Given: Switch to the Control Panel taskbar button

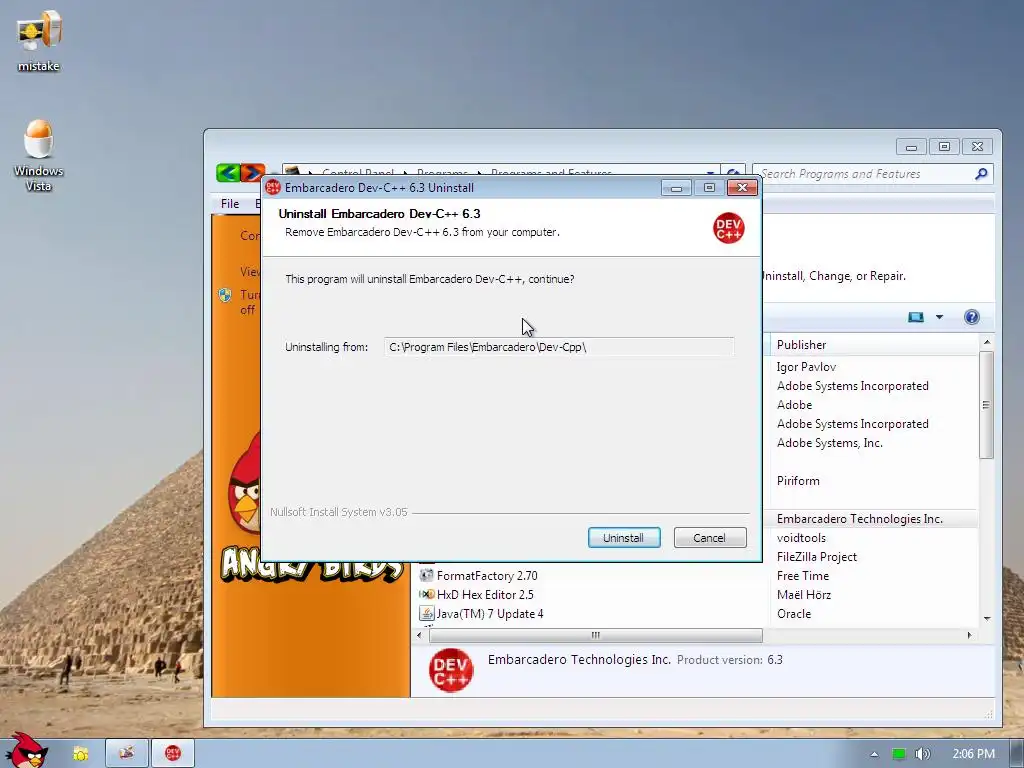Looking at the screenshot, I should [x=127, y=753].
